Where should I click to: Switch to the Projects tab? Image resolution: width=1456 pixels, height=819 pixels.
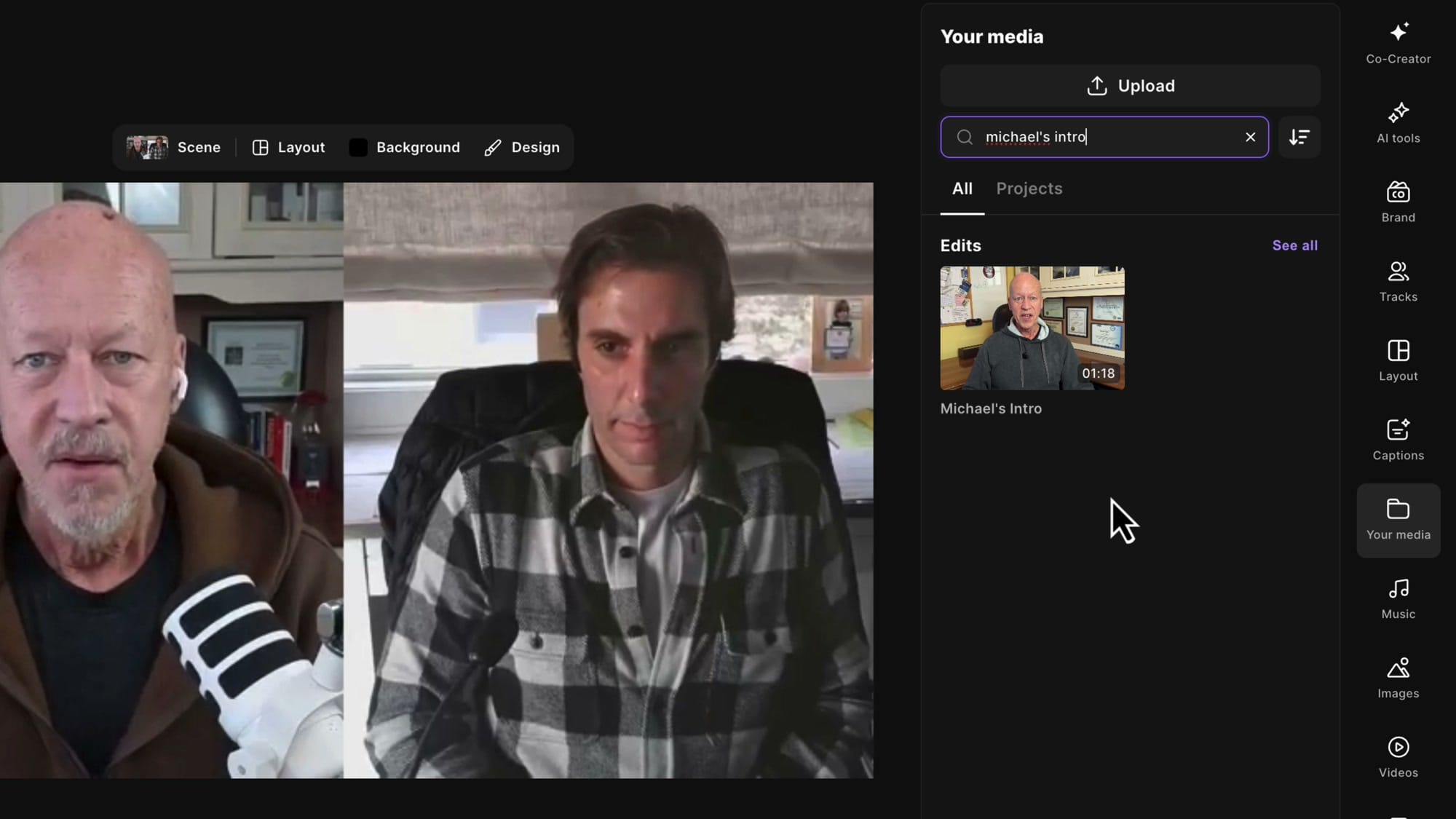[x=1029, y=189]
